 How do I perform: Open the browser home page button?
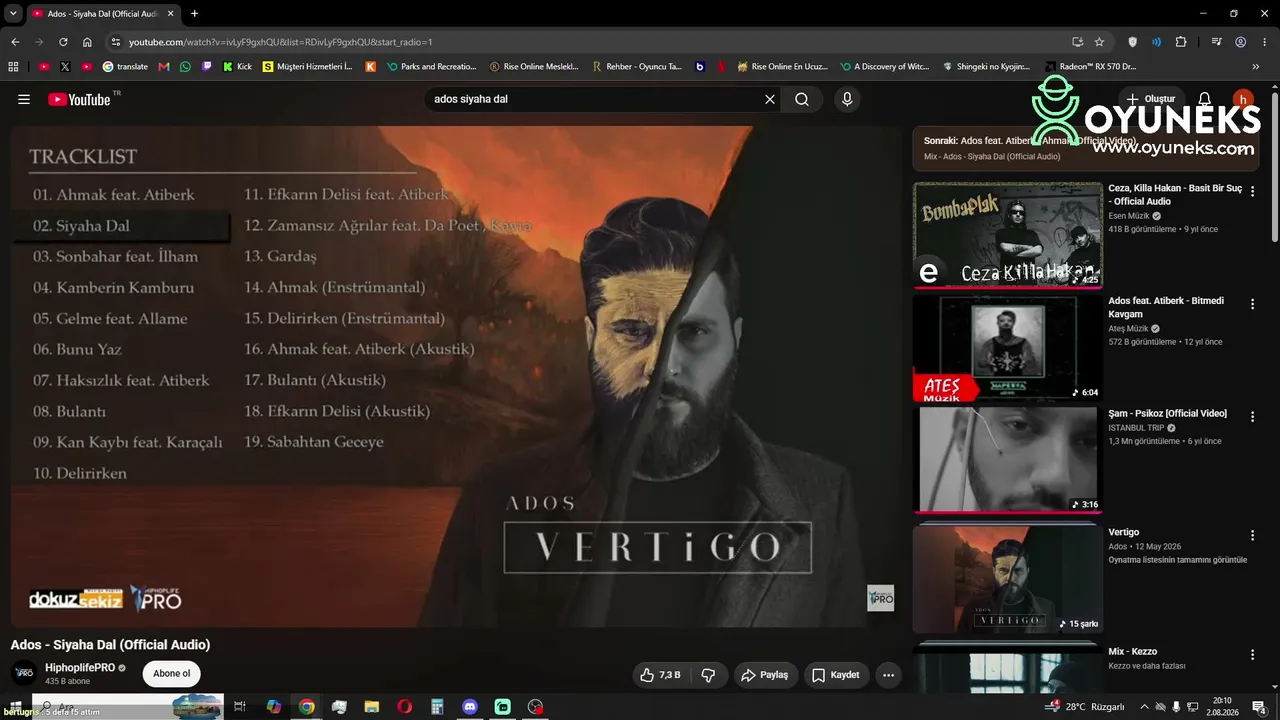[x=87, y=42]
